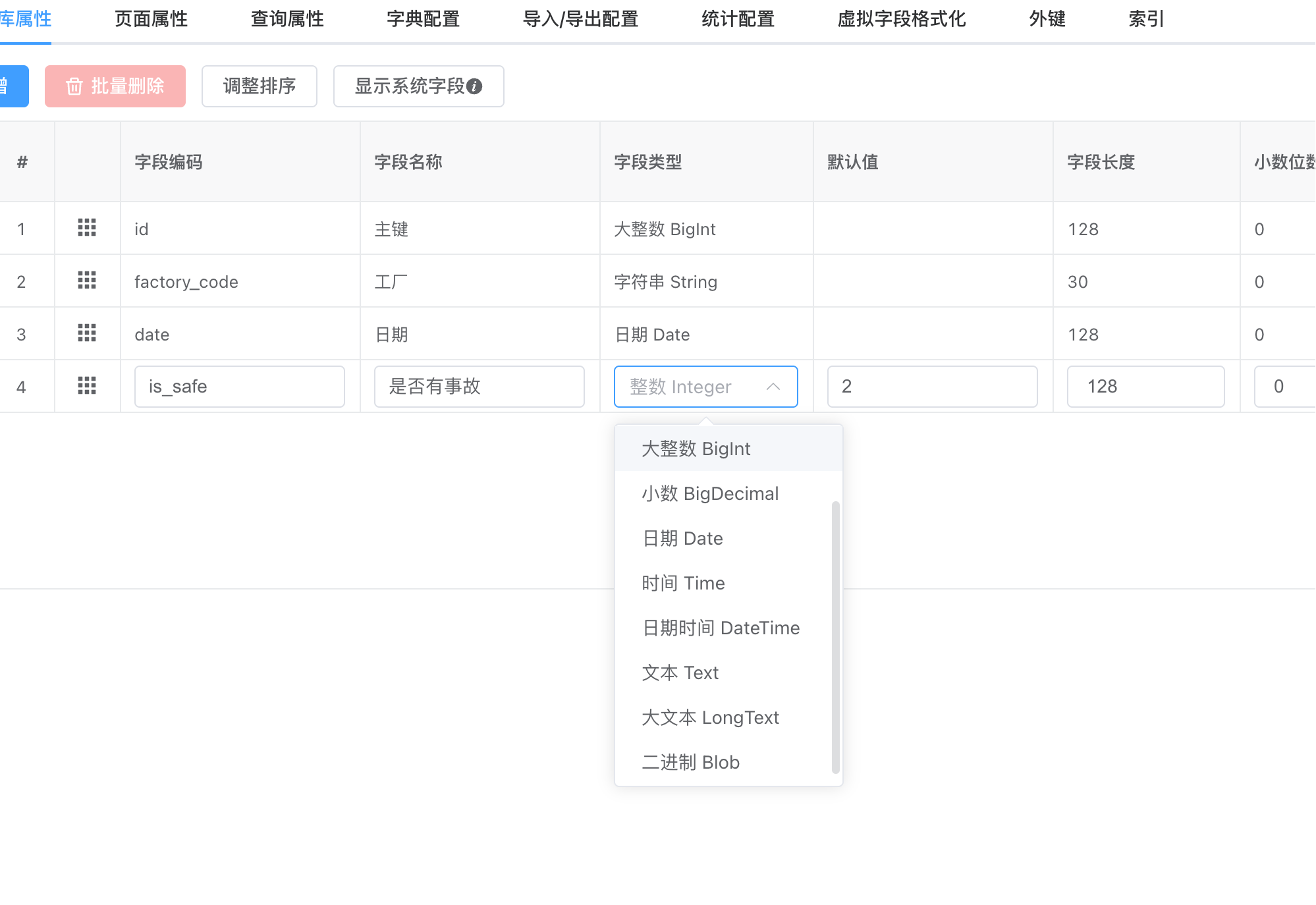Screen dimensions: 1316x905
Task: Pick 日期时间 DateTime option
Action: [x=721, y=628]
